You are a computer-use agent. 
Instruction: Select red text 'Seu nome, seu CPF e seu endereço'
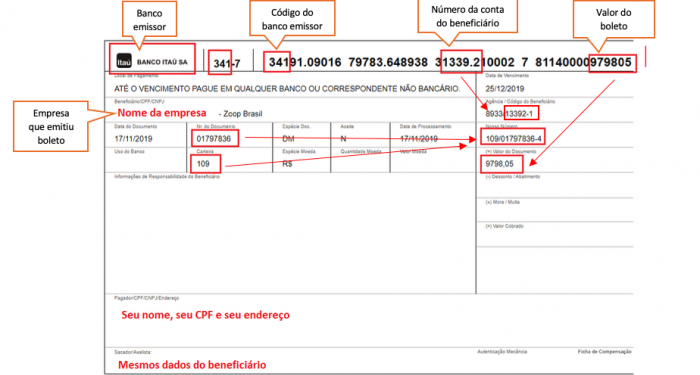pos(205,315)
